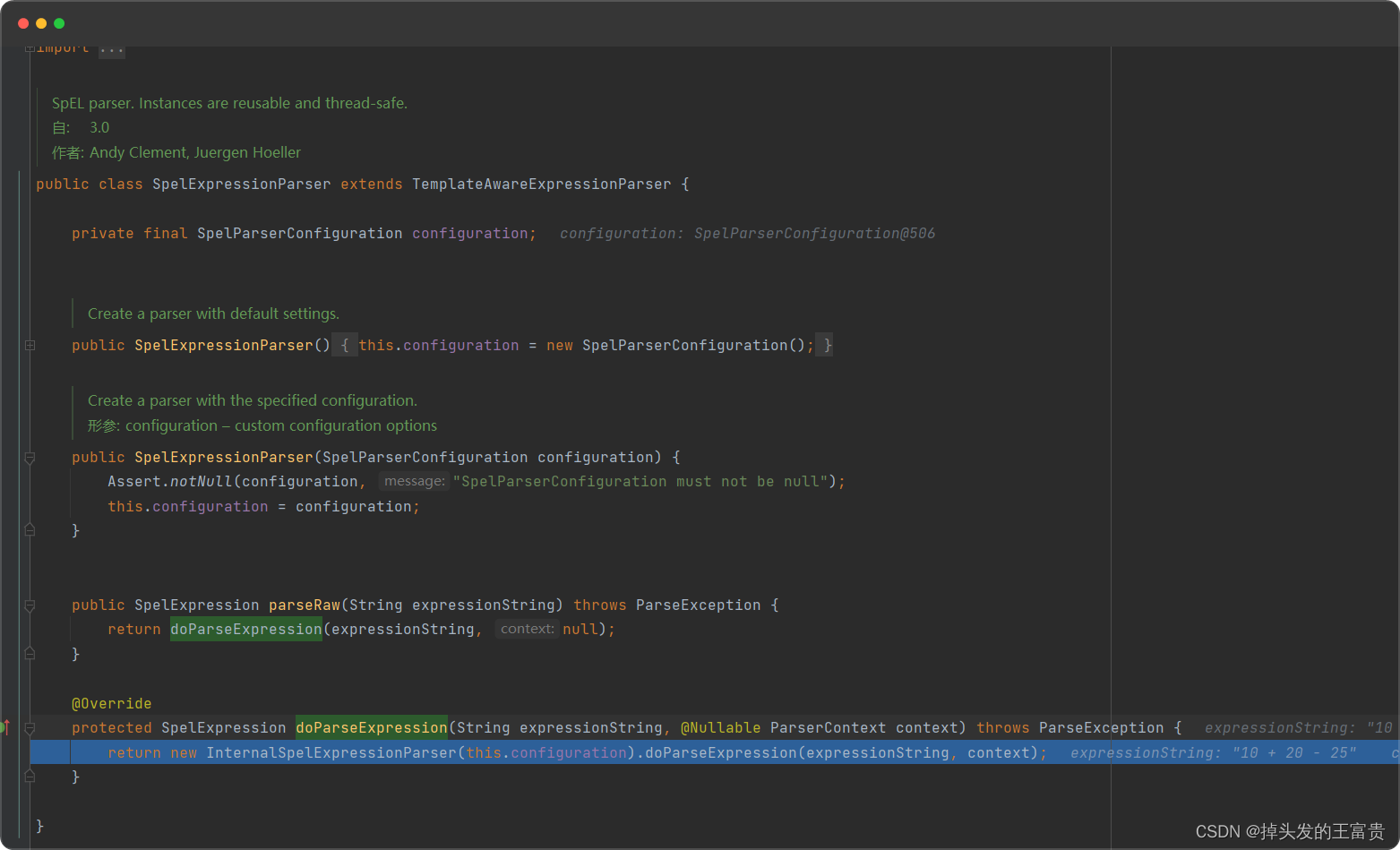Screen dimensions: 1400x850
Task: Click doParseExpression in protected method declaration
Action: (x=372, y=727)
